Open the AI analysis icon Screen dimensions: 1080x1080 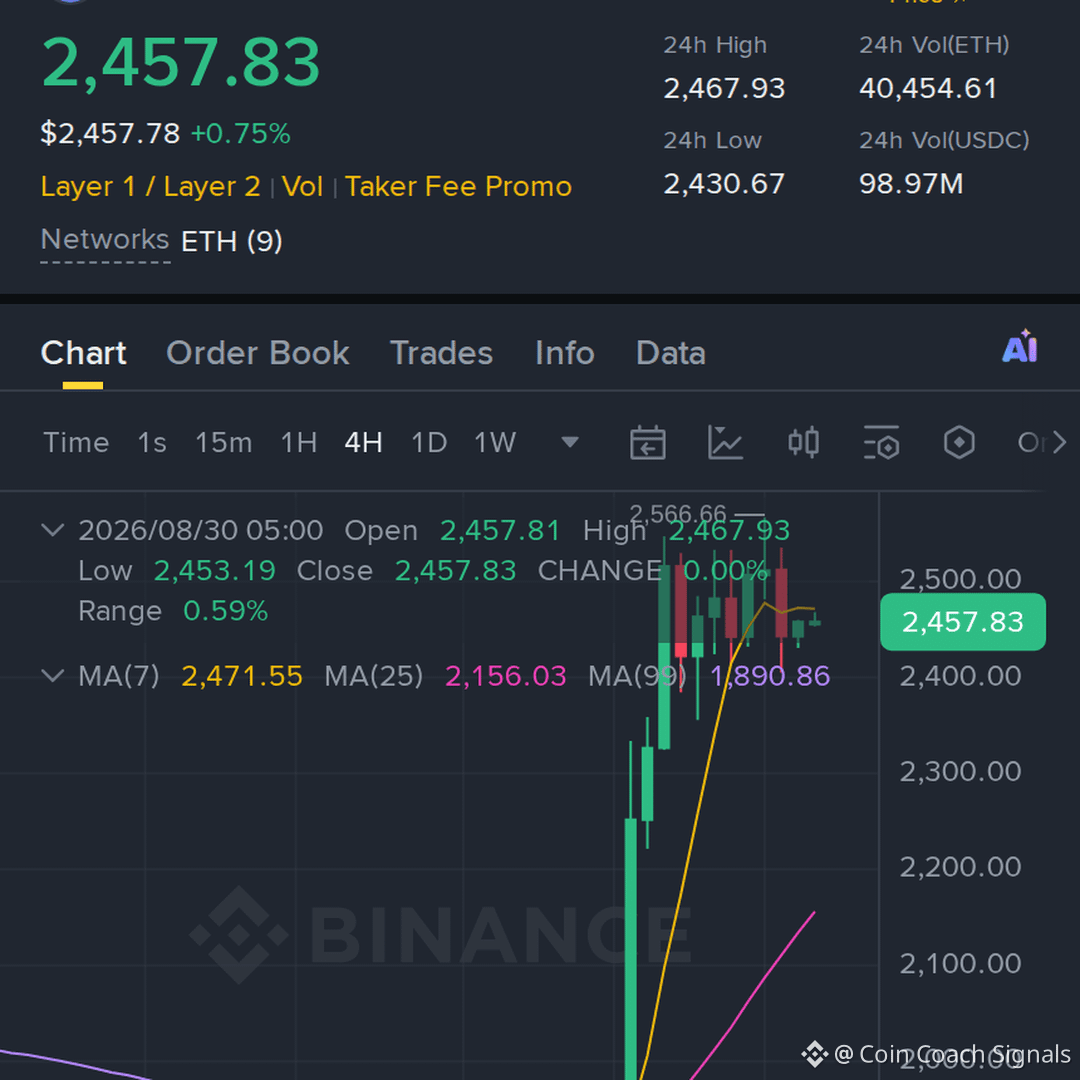(1019, 346)
